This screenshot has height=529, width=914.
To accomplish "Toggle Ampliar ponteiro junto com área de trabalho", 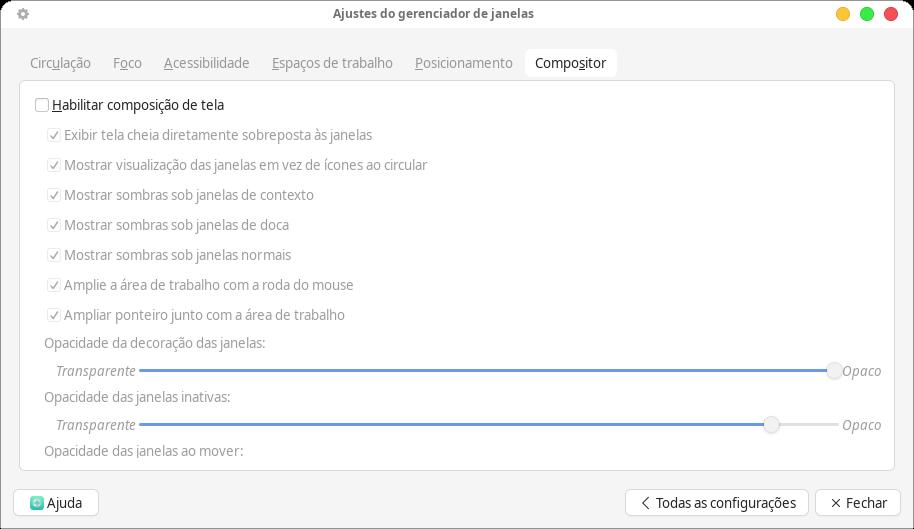I will pos(54,315).
